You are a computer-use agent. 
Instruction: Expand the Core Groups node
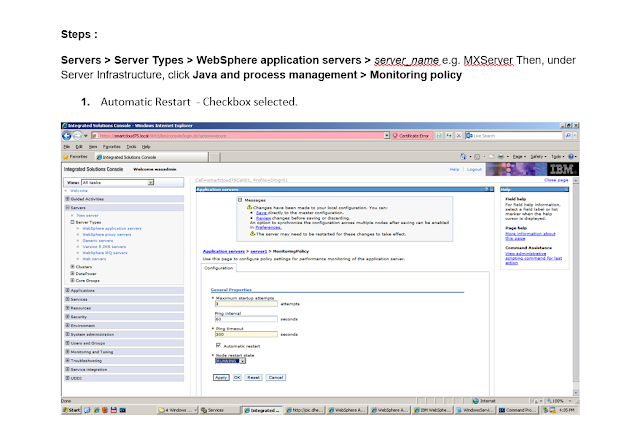click(72, 280)
